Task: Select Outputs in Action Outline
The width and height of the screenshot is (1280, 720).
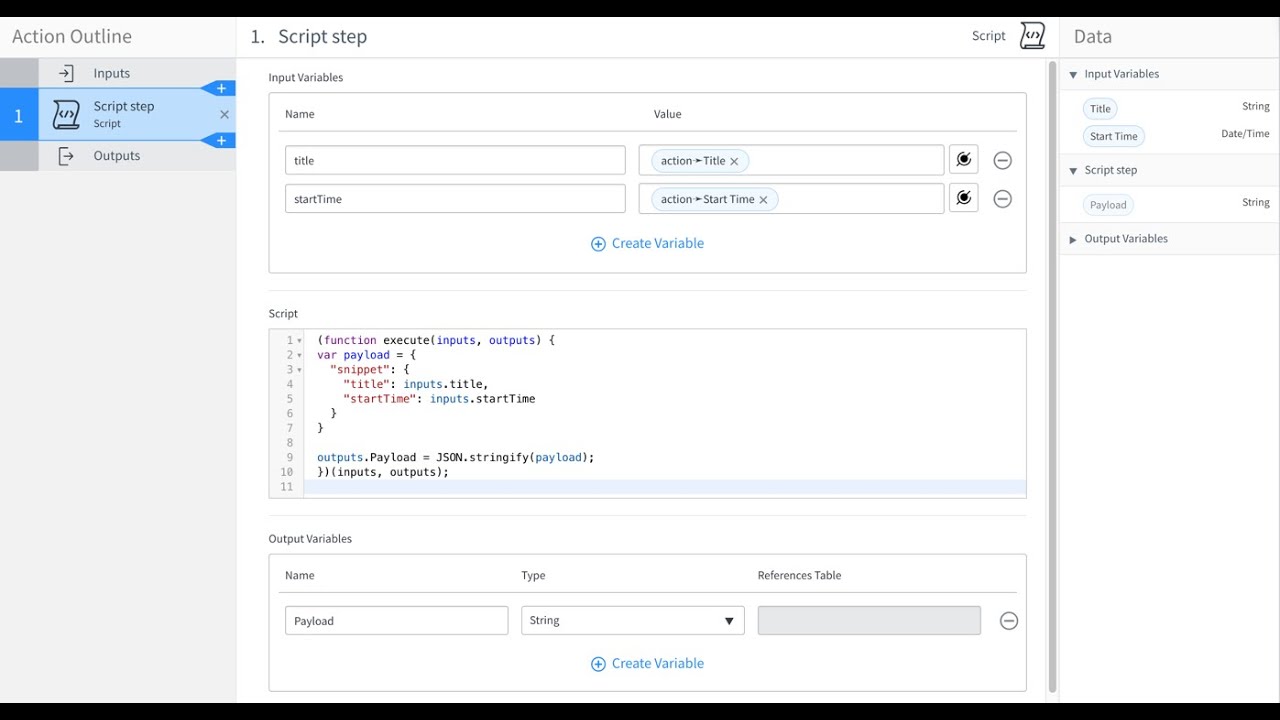Action: (x=118, y=156)
